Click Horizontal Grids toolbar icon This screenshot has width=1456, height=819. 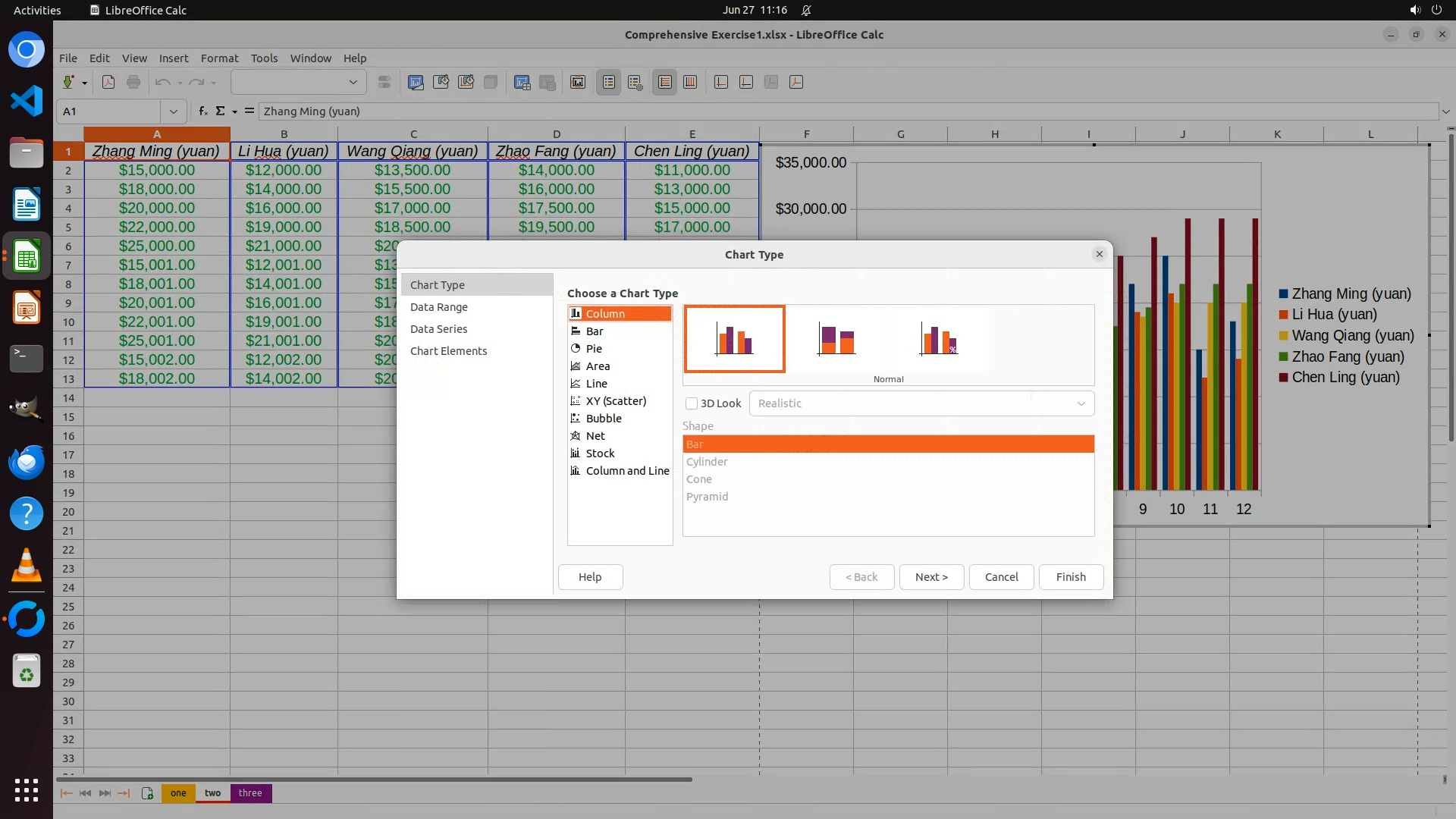coord(665,83)
